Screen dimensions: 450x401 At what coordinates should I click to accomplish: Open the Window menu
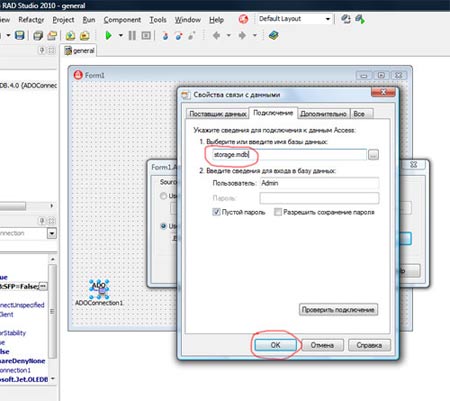(x=188, y=20)
